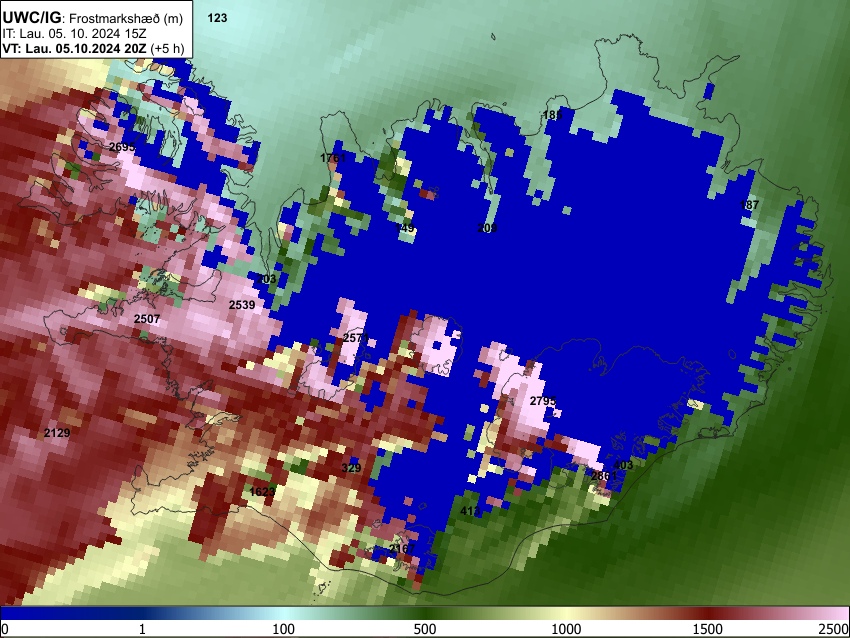The height and width of the screenshot is (638, 850).
Task: Click the legend label '1500'
Action: 707,629
